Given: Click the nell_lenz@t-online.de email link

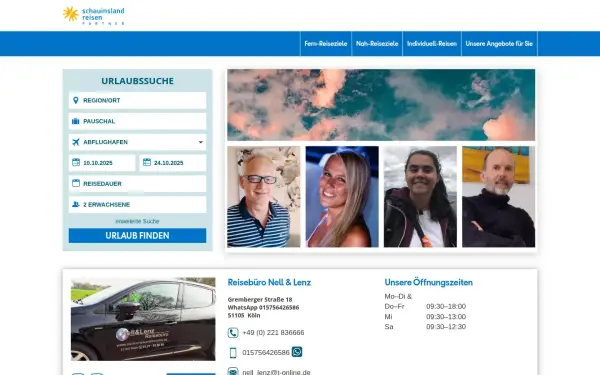Looking at the screenshot, I should [x=276, y=372].
